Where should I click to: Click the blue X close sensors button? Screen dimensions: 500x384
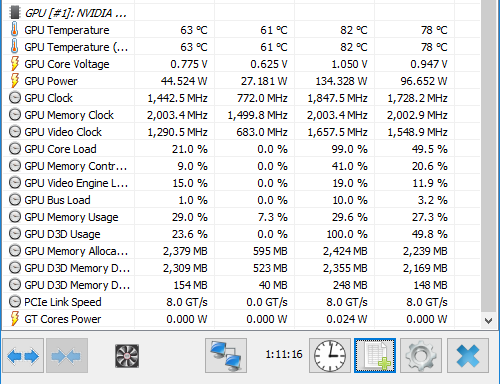468,355
